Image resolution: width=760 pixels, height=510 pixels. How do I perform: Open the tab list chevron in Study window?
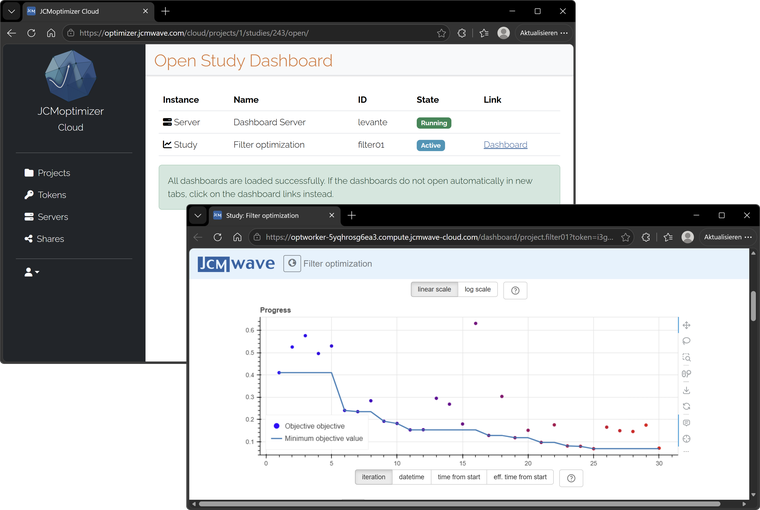pos(198,215)
